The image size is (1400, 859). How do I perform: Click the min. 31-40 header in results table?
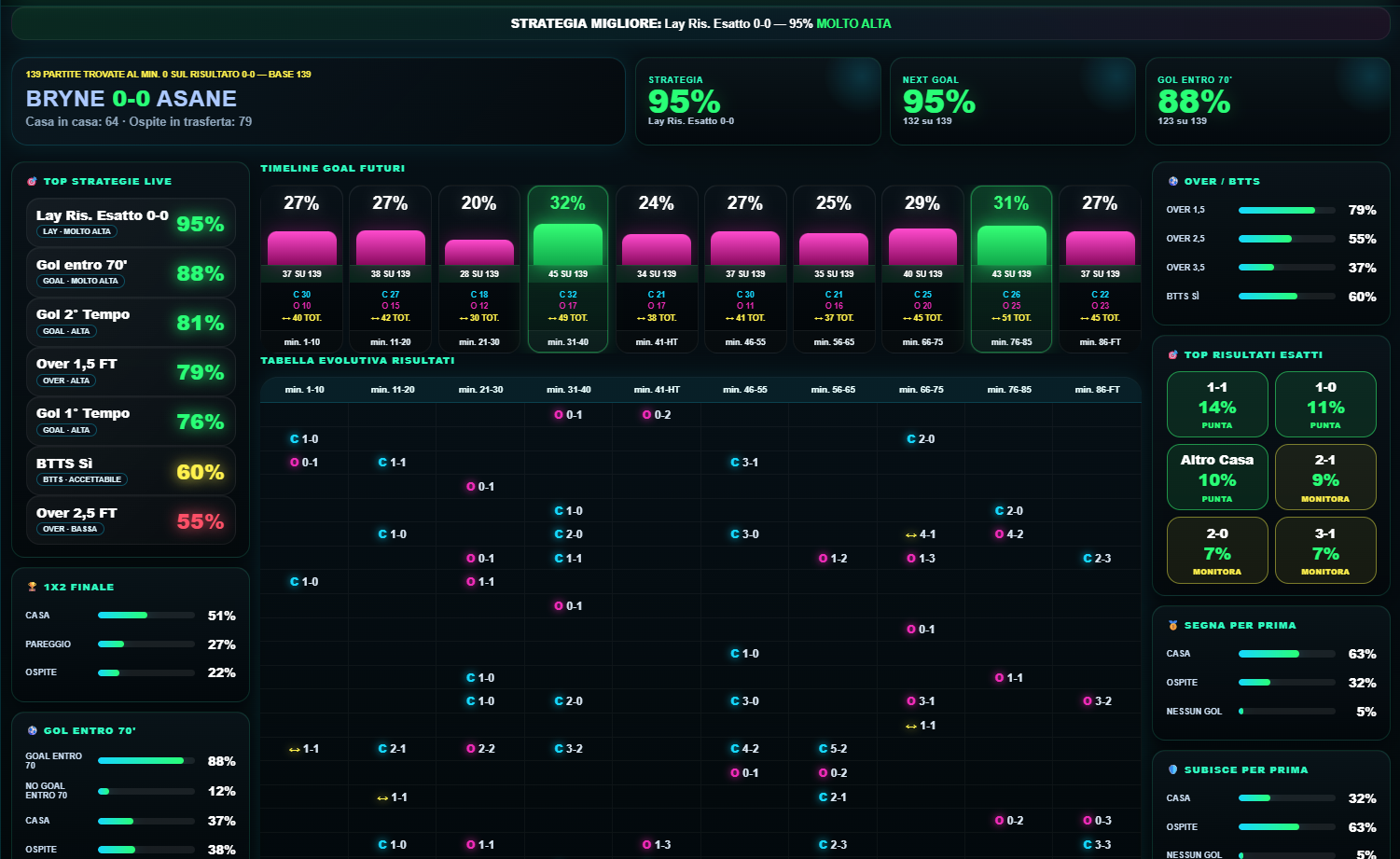(568, 390)
